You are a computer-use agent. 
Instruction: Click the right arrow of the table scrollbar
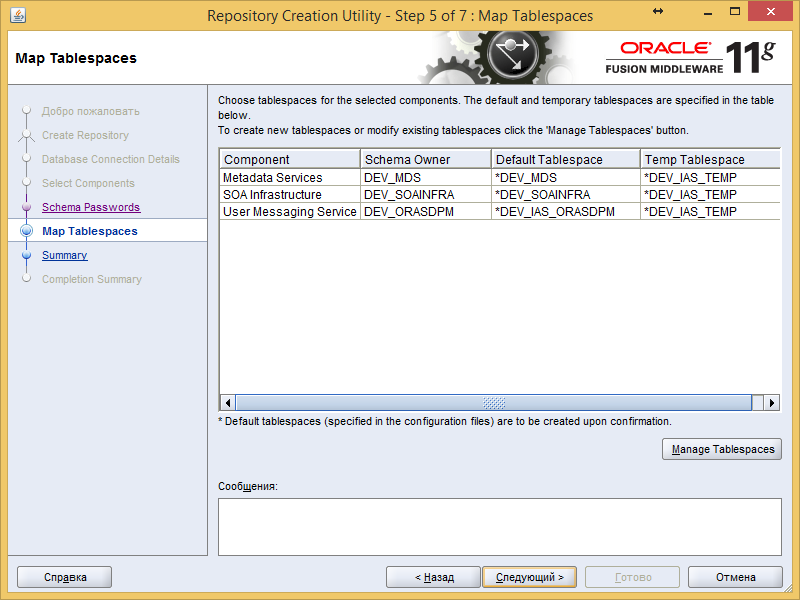771,402
